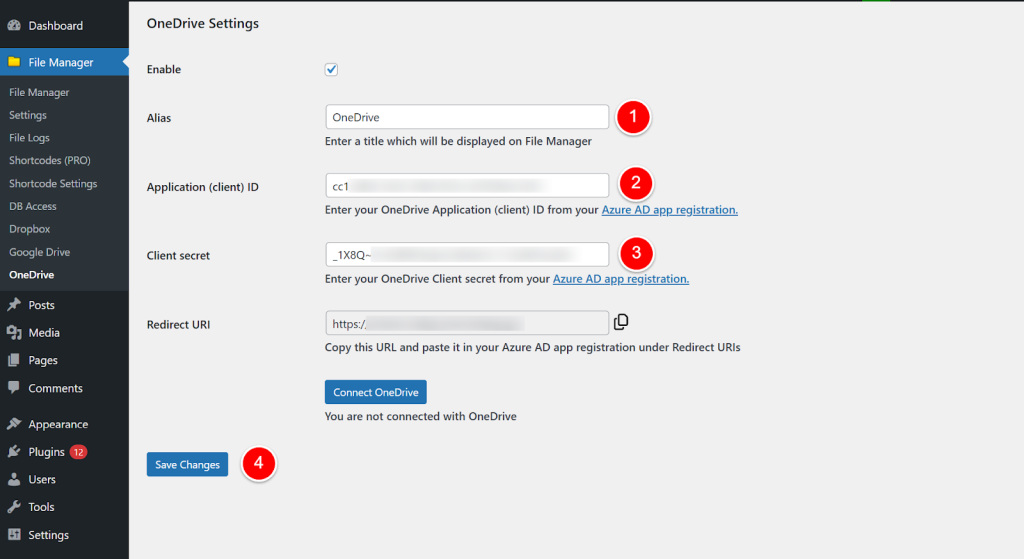Viewport: 1024px width, 559px height.
Task: Open DB Access submenu
Action: click(33, 206)
